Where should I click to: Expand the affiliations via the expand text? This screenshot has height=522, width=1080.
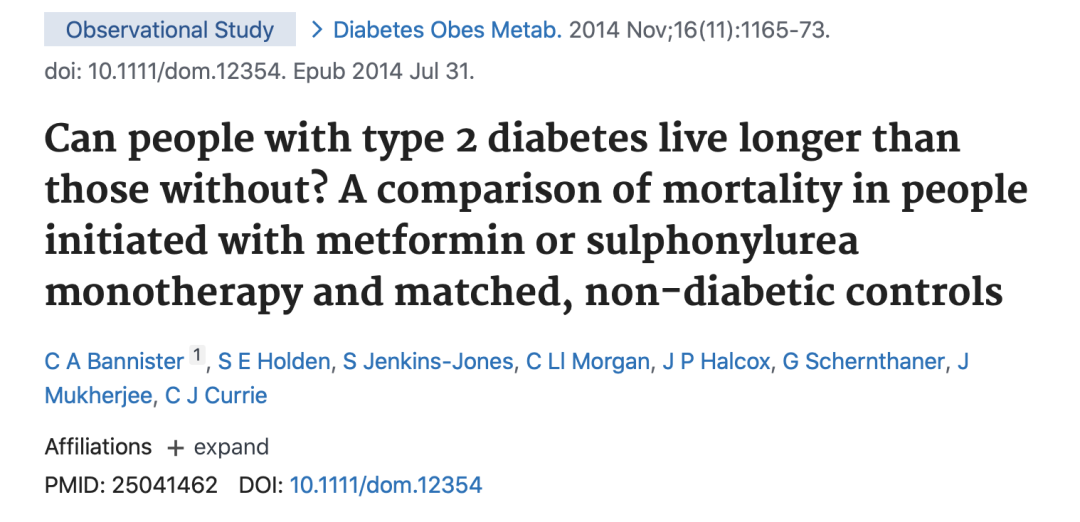tap(231, 447)
